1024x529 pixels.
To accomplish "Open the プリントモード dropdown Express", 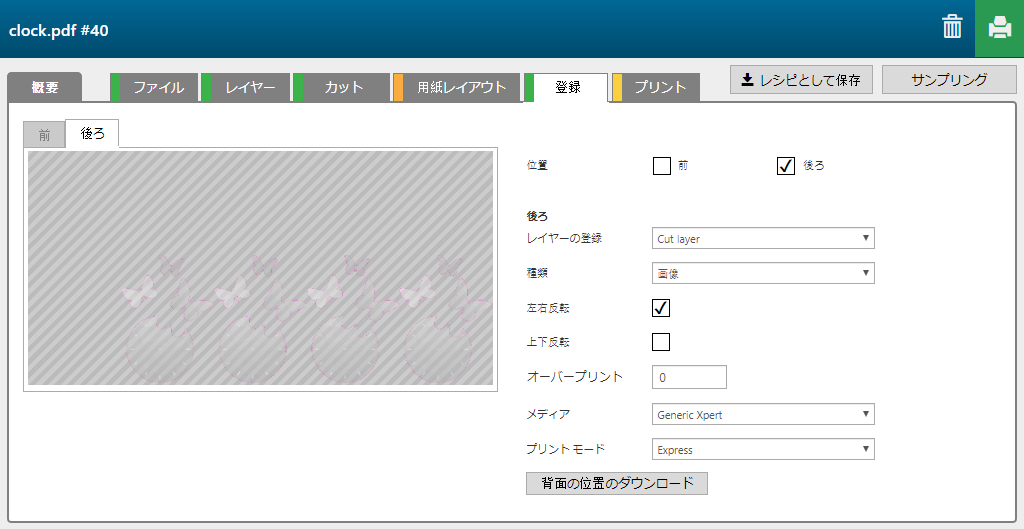I will click(x=763, y=449).
